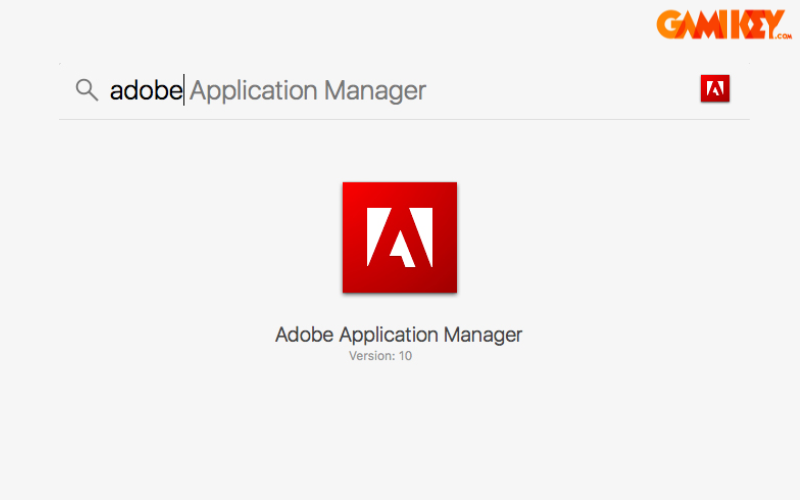The height and width of the screenshot is (500, 800).
Task: Open the large Adobe Application Manager icon
Action: coord(399,237)
